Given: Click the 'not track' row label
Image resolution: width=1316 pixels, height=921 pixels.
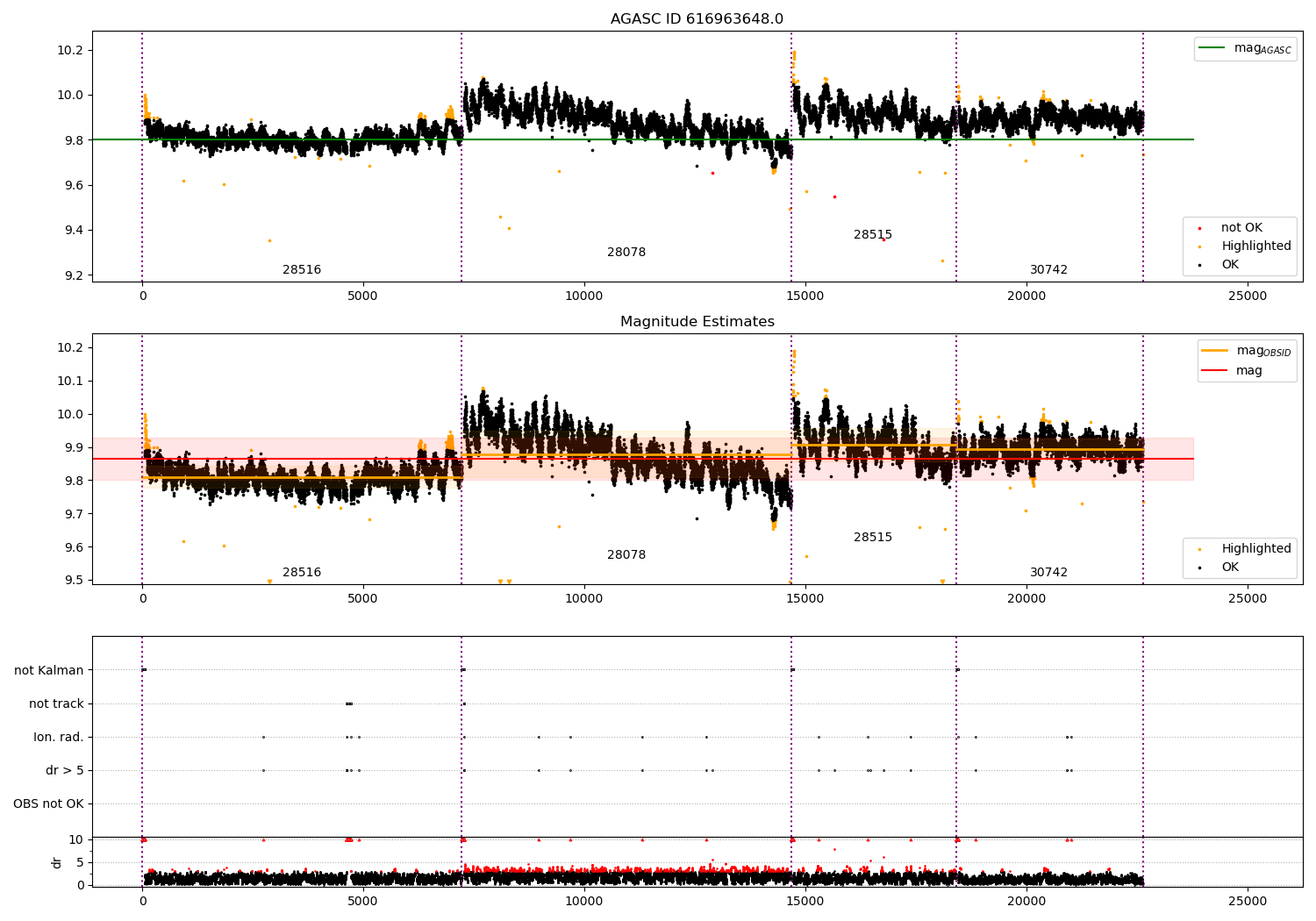Looking at the screenshot, I should (x=56, y=704).
